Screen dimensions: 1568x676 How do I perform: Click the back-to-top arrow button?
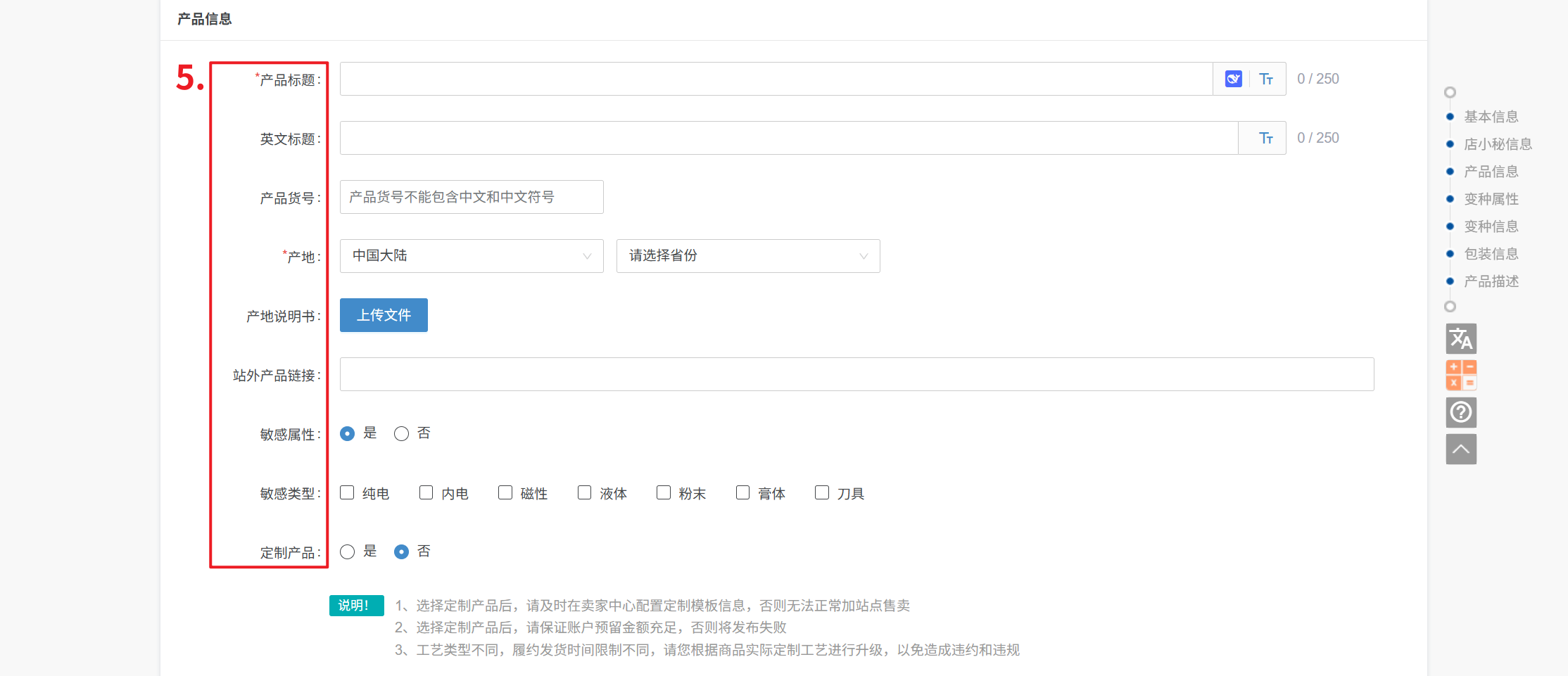[1461, 449]
